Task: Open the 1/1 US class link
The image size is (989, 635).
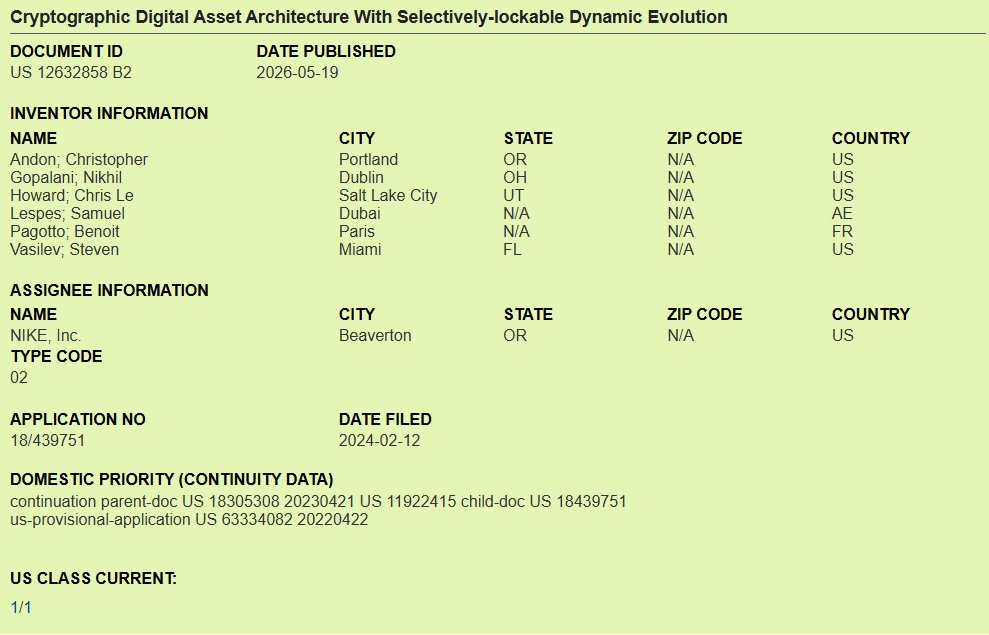Action: [21, 607]
